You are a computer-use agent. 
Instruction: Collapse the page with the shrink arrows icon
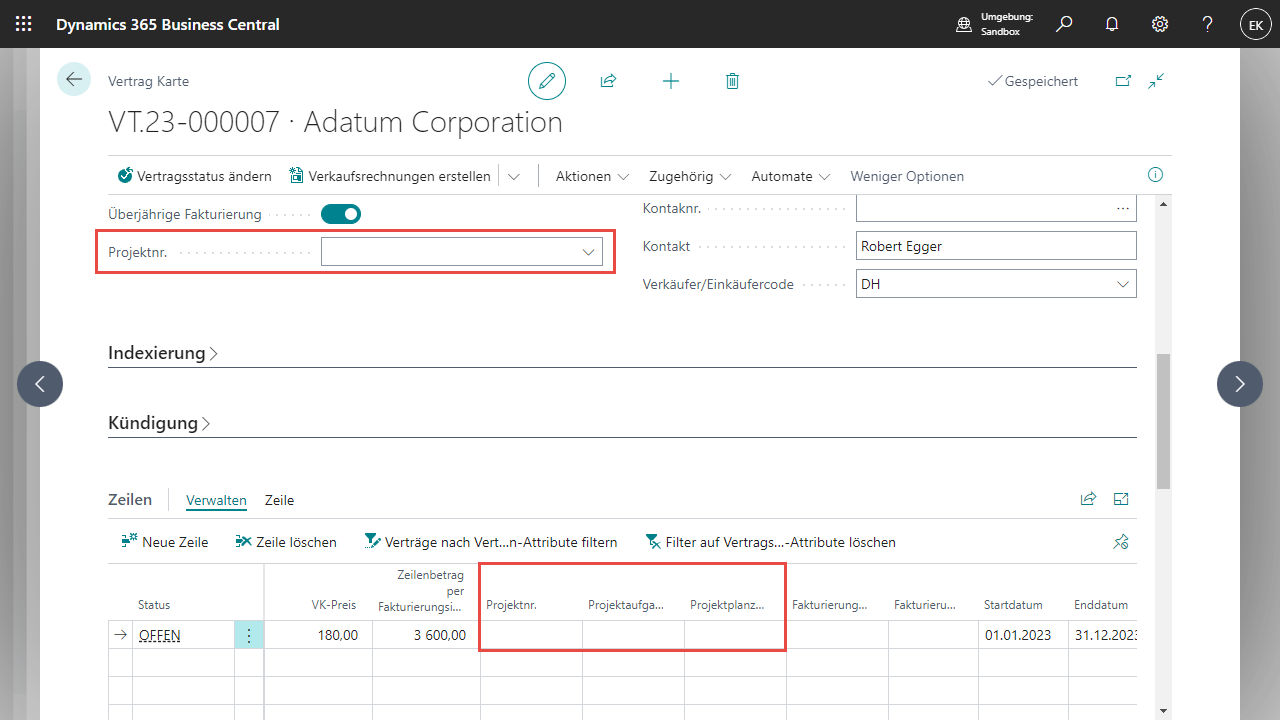[1157, 81]
